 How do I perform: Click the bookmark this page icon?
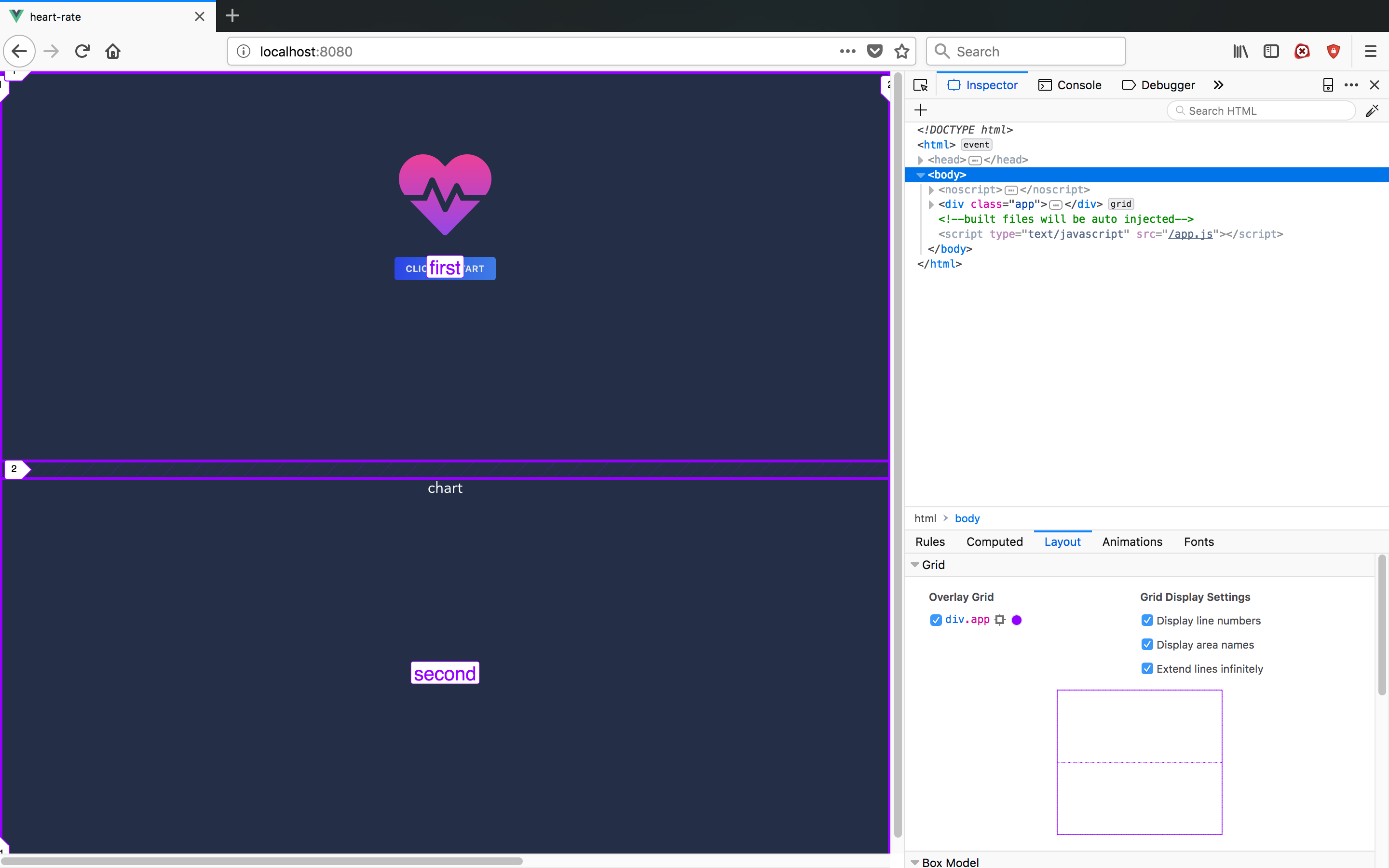pos(901,51)
